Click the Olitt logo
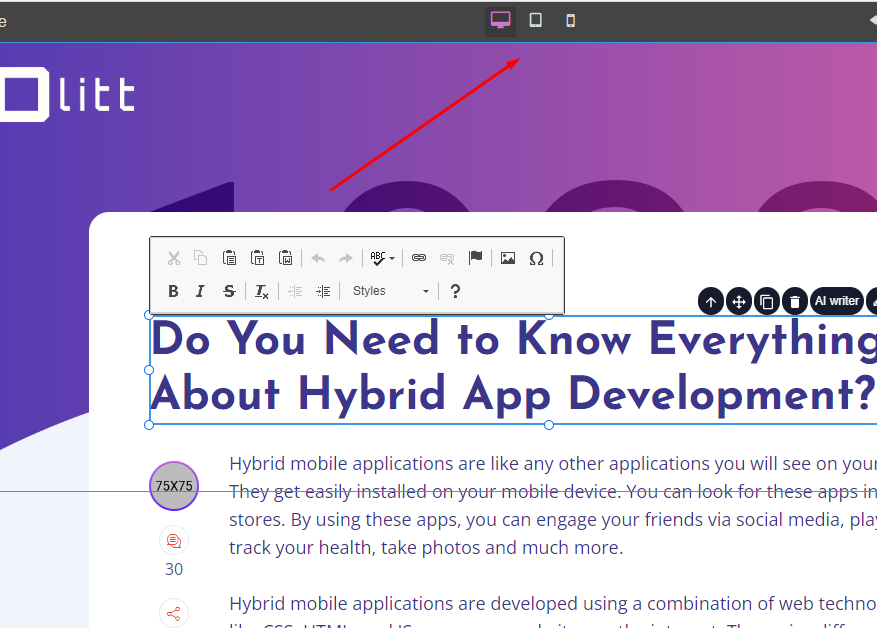 tap(67, 94)
